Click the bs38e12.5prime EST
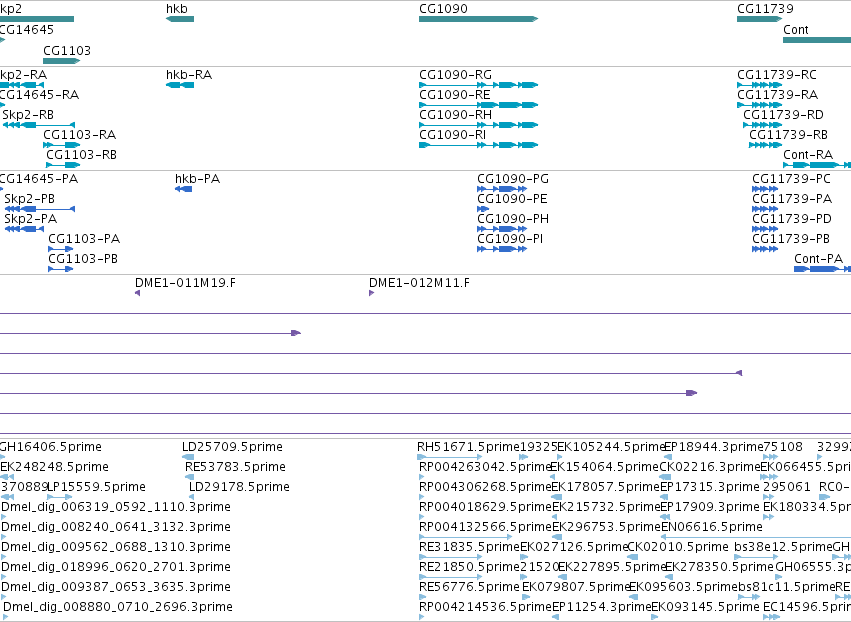Viewport: 851px width, 622px height. point(756,557)
